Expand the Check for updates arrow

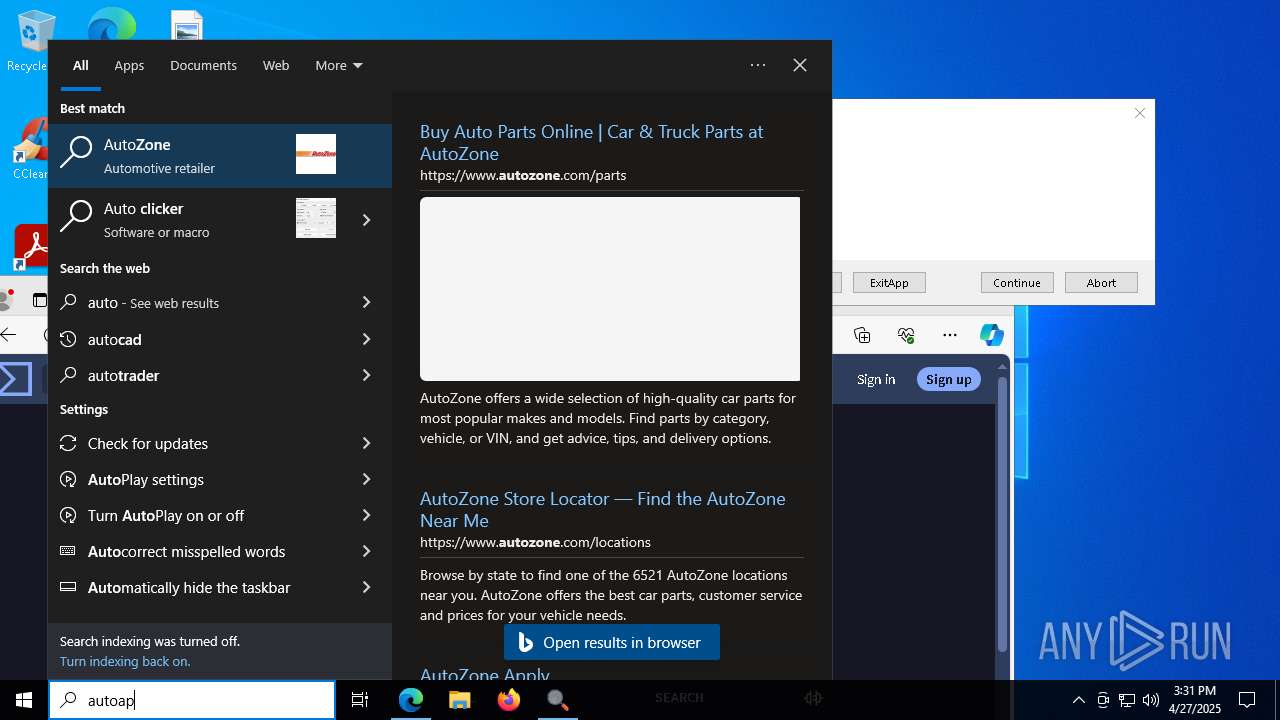pyautogui.click(x=366, y=443)
